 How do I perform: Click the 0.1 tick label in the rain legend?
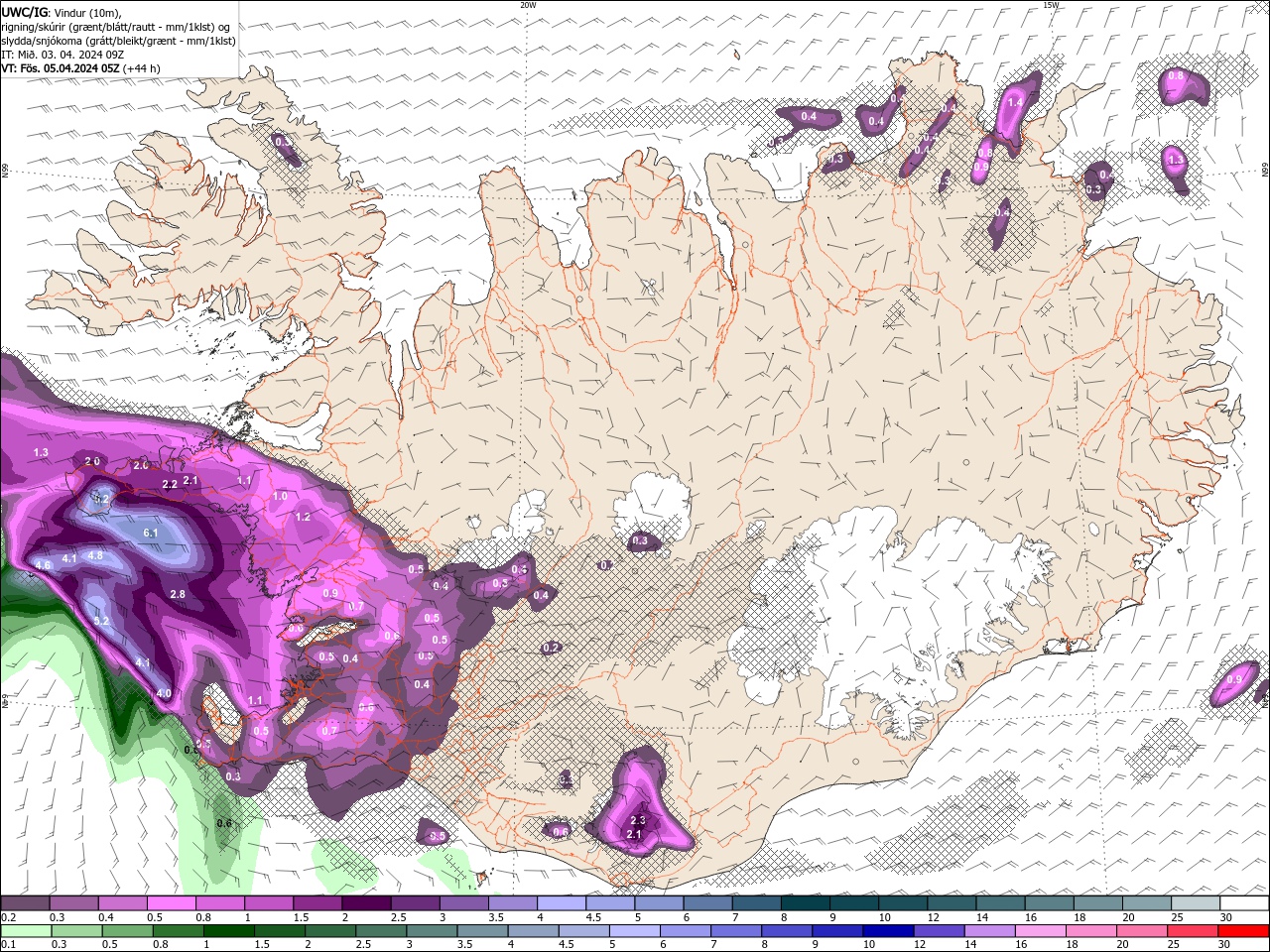(x=8, y=945)
